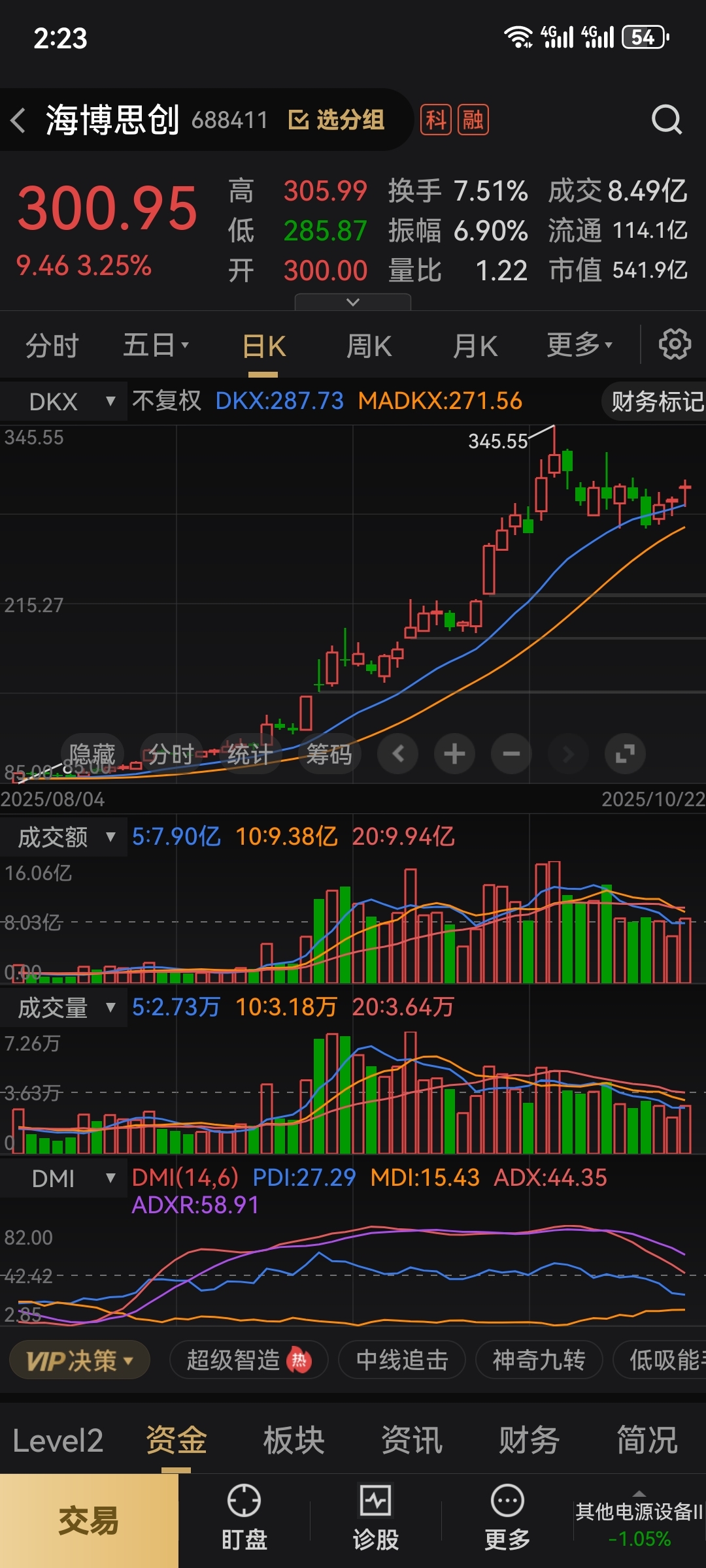Shift chart right with arrow button
Screen dimensions: 706x1568
point(568,754)
